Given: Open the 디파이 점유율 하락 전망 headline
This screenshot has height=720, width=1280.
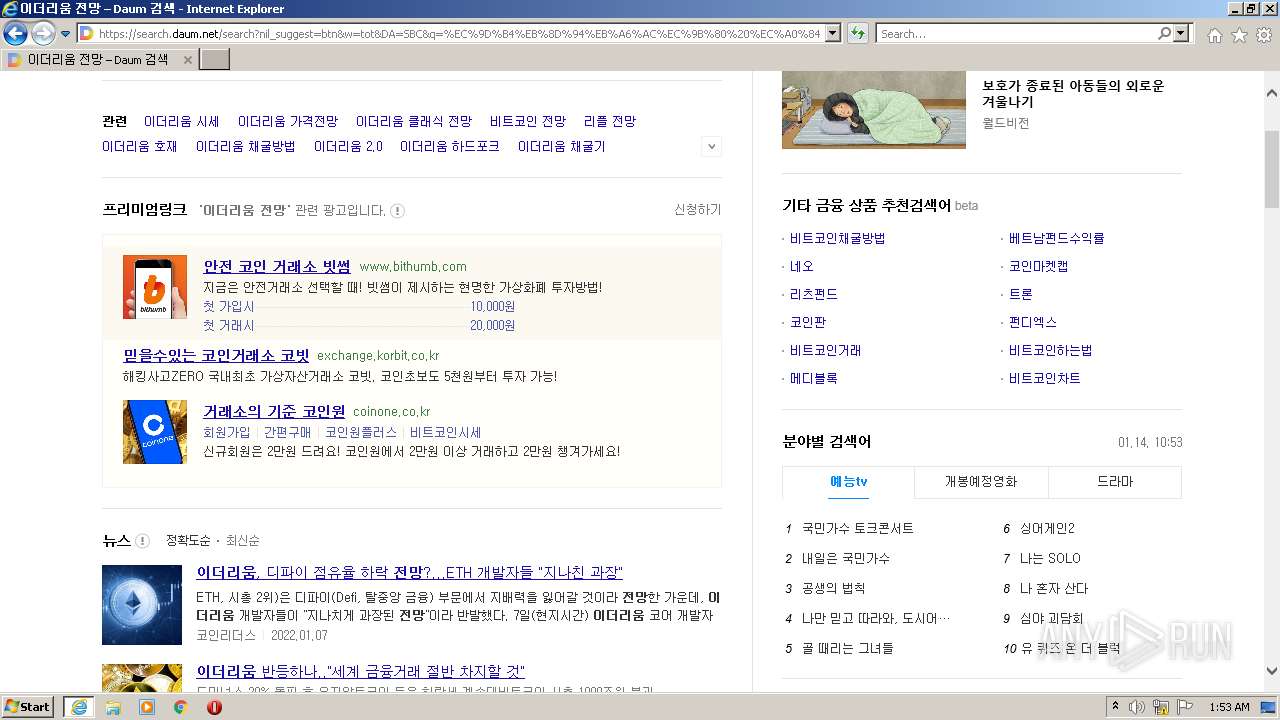Looking at the screenshot, I should click(409, 573).
